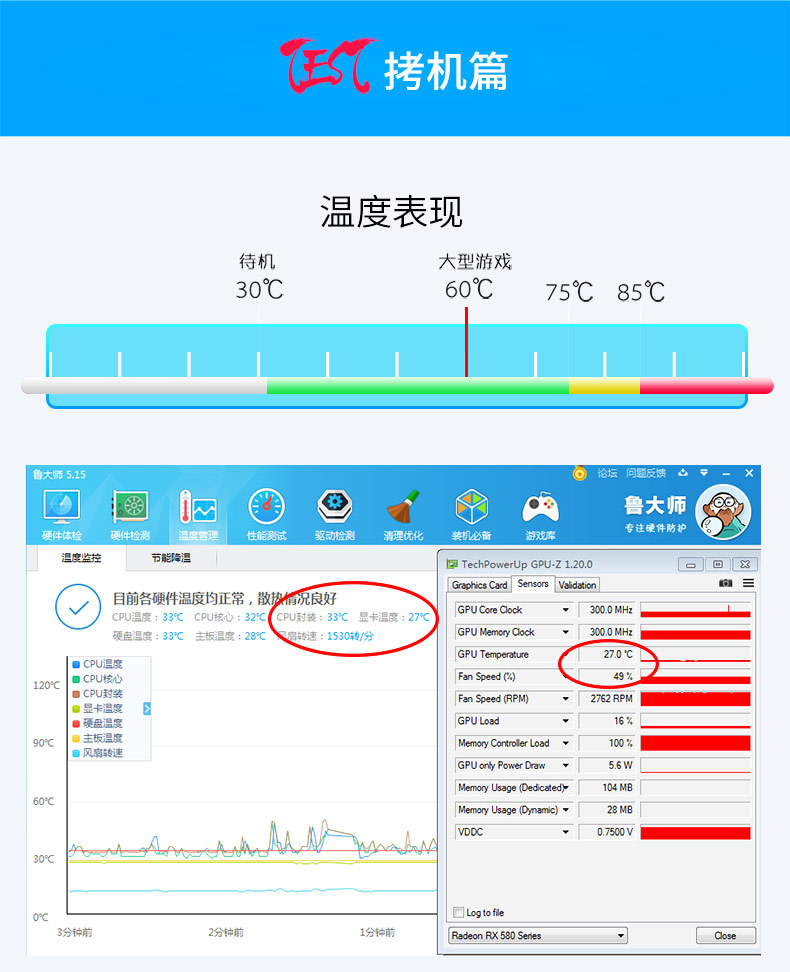This screenshot has width=790, height=972.
Task: Click the skin icon beside 问题反馈
Action: (683, 473)
